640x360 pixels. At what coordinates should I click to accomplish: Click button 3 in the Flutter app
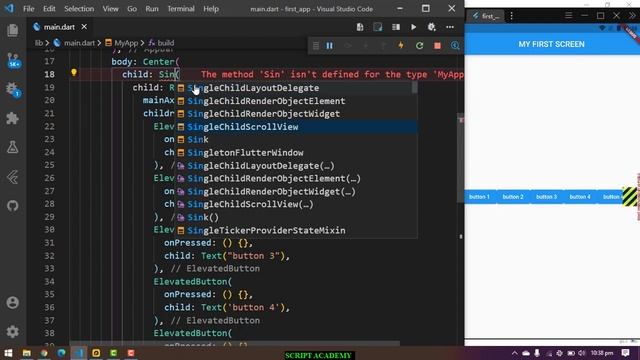[546, 197]
